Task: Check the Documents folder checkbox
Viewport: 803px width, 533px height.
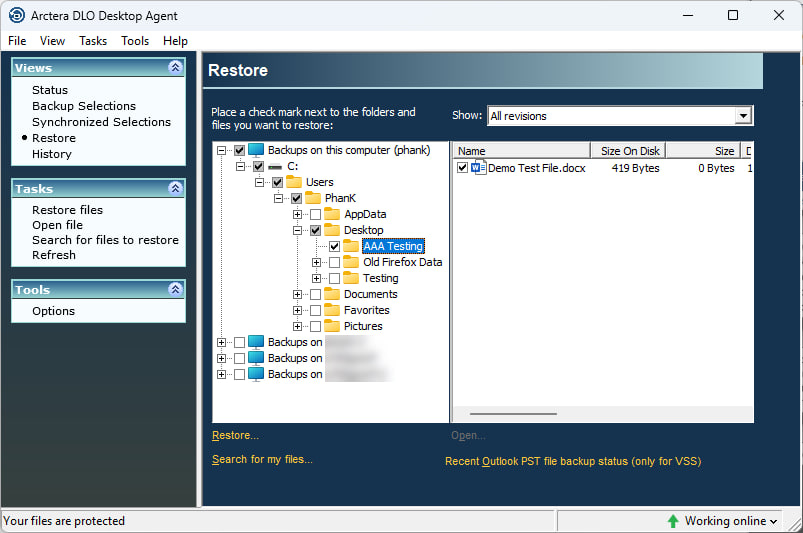Action: tap(315, 294)
